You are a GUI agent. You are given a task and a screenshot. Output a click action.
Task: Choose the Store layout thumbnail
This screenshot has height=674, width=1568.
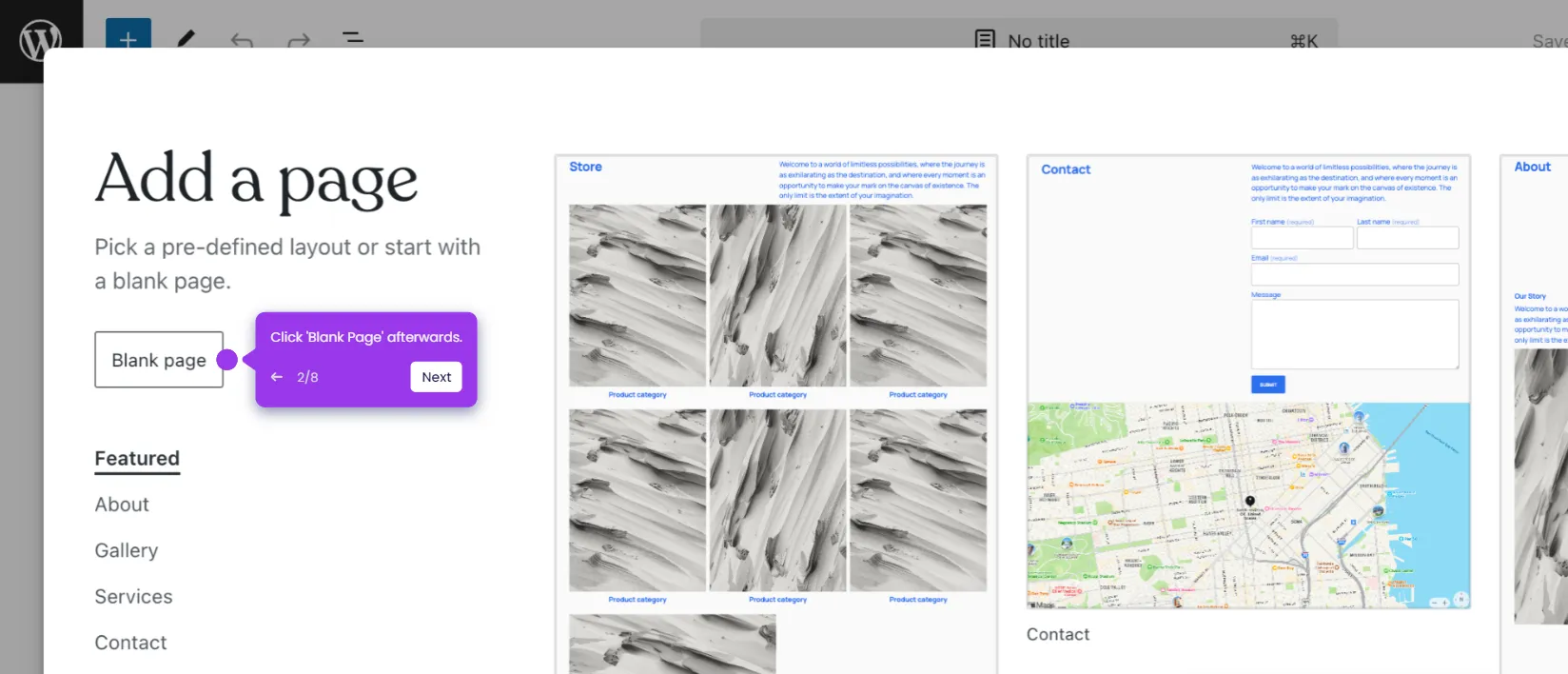click(x=776, y=415)
